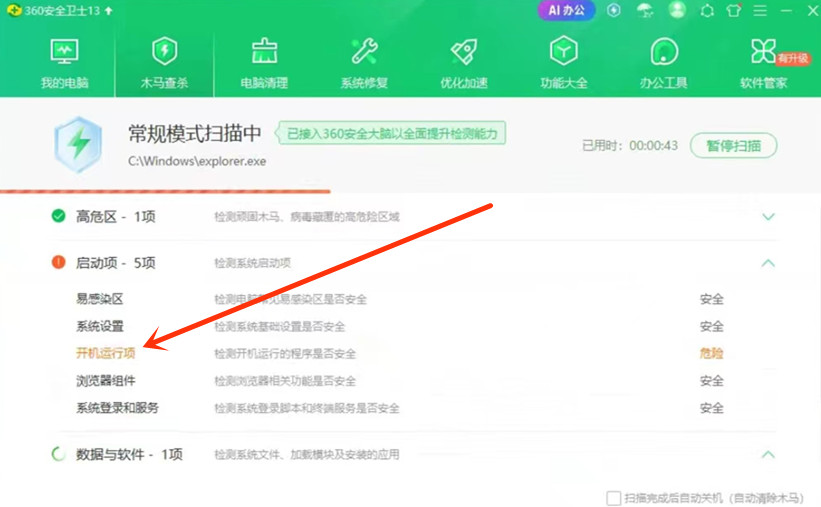Click the C:\Windows\explorer.exe path text
The image size is (821, 507).
(x=197, y=161)
